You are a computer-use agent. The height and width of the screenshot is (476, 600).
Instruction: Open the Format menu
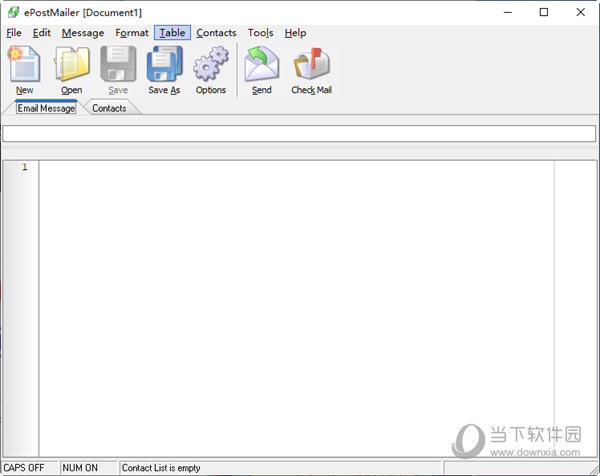[x=131, y=33]
